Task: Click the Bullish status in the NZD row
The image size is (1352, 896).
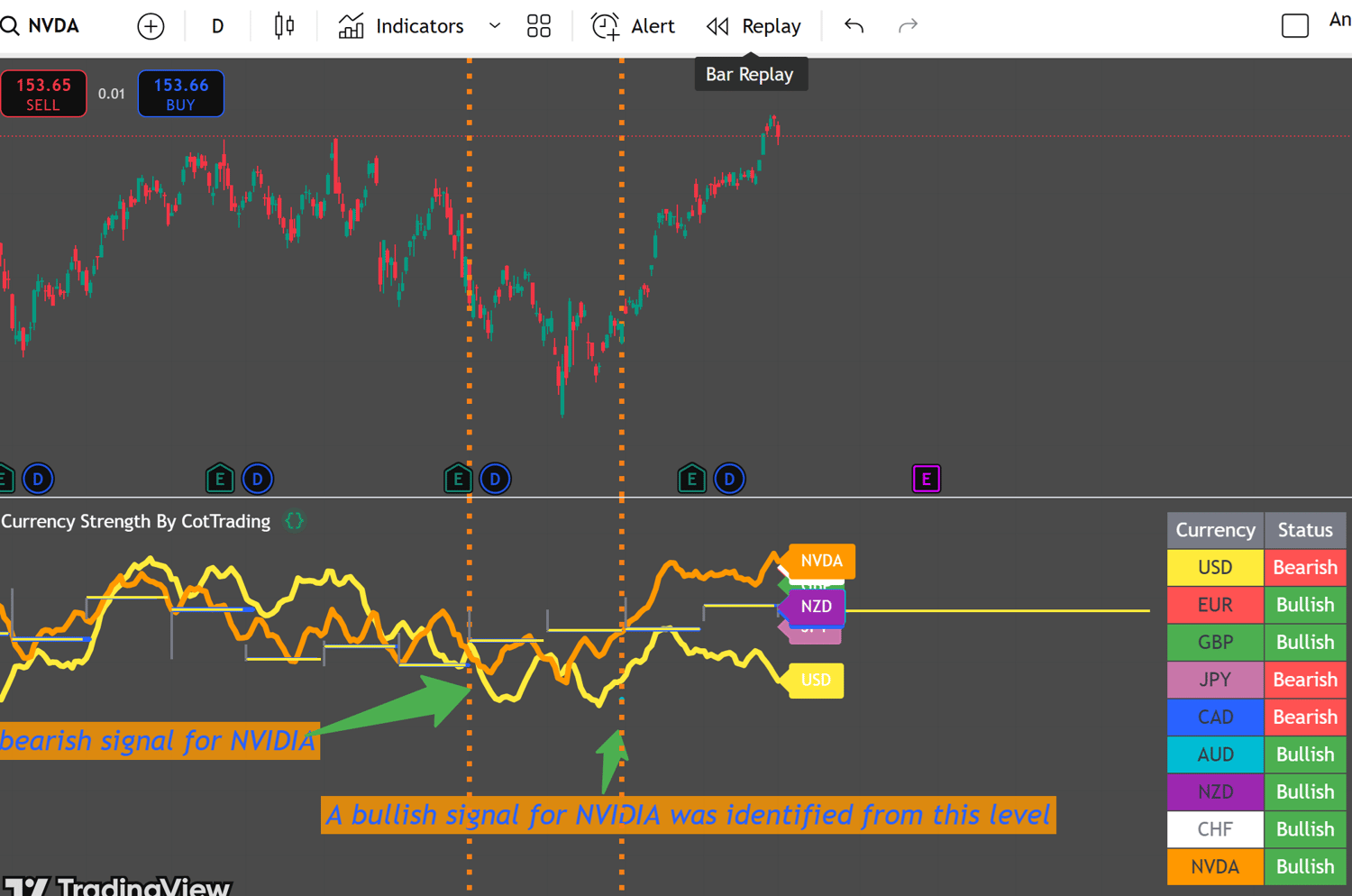Action: (1305, 792)
